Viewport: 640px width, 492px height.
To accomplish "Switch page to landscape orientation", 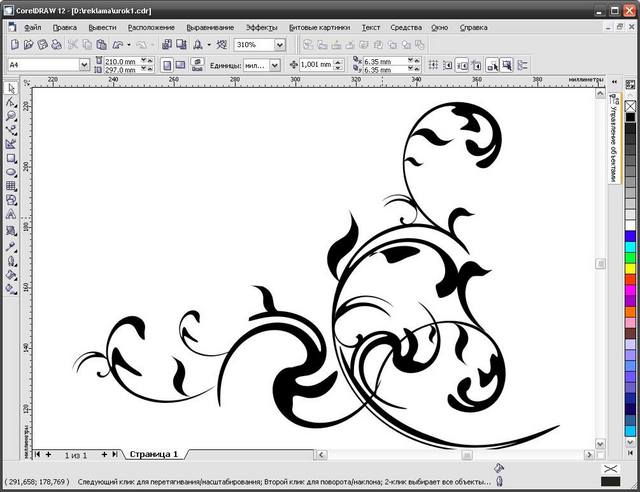I will point(180,65).
